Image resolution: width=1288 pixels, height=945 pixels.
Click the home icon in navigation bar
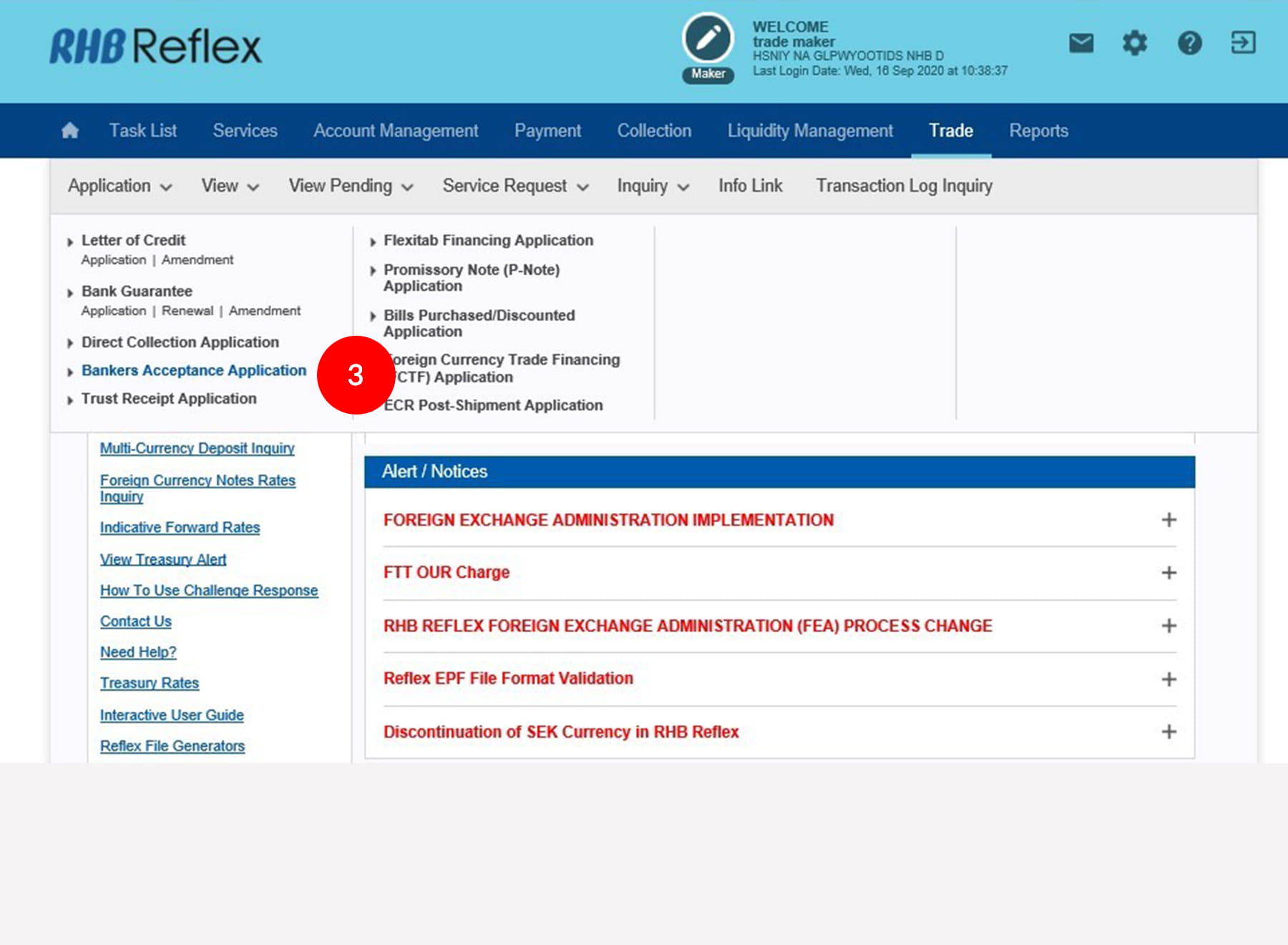[x=70, y=131]
